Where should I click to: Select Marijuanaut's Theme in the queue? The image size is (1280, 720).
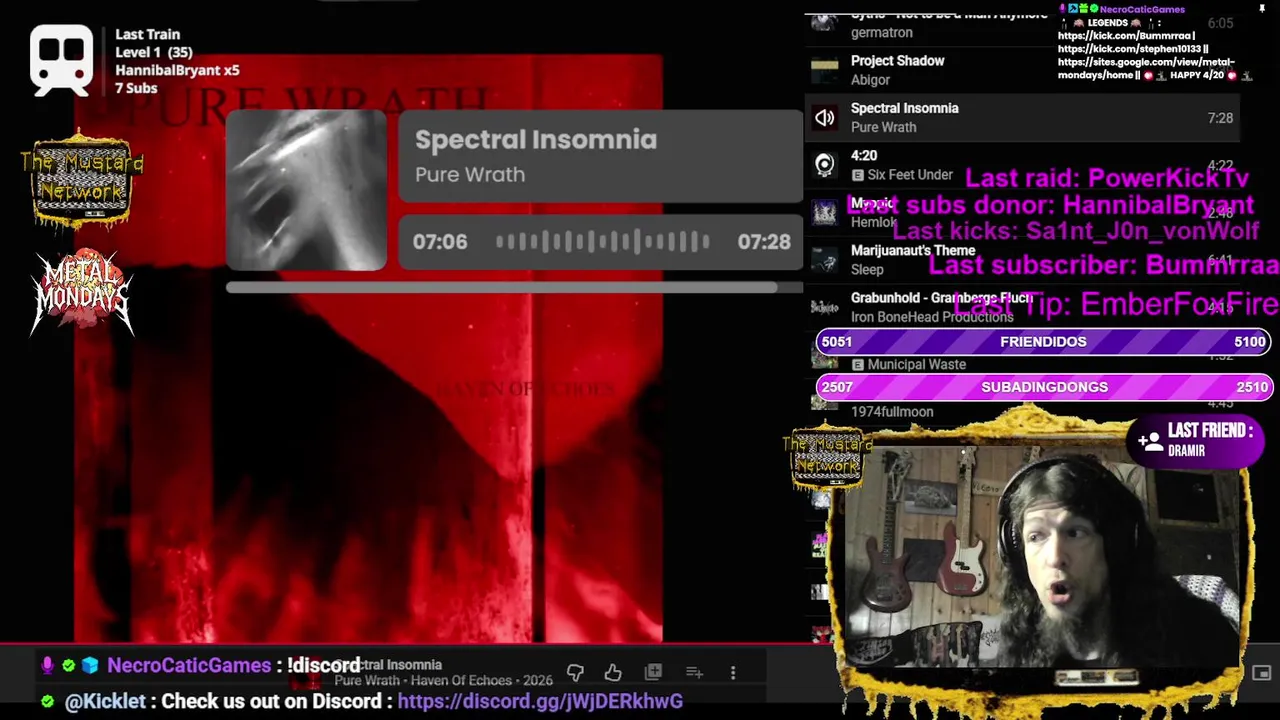1022,260
